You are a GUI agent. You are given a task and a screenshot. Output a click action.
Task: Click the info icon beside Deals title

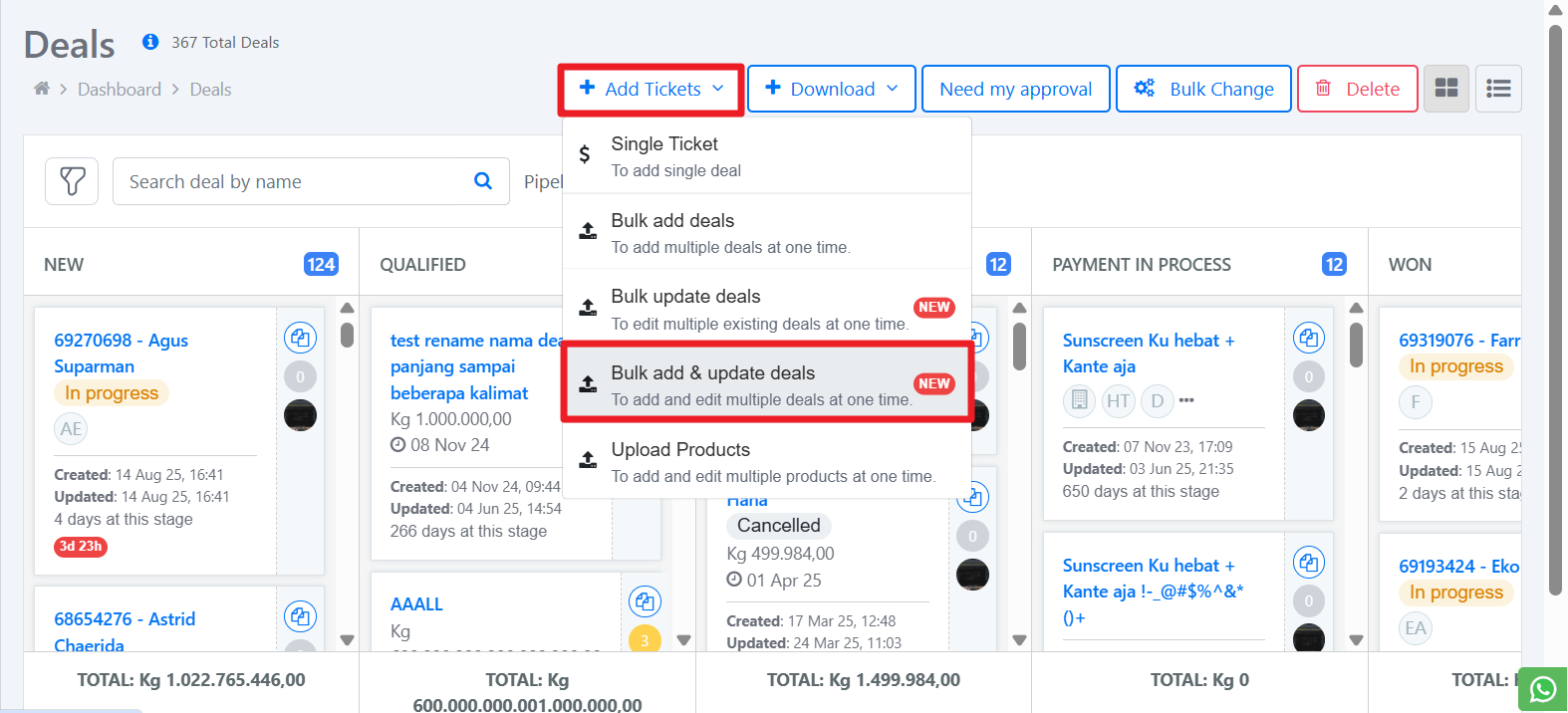tap(150, 42)
